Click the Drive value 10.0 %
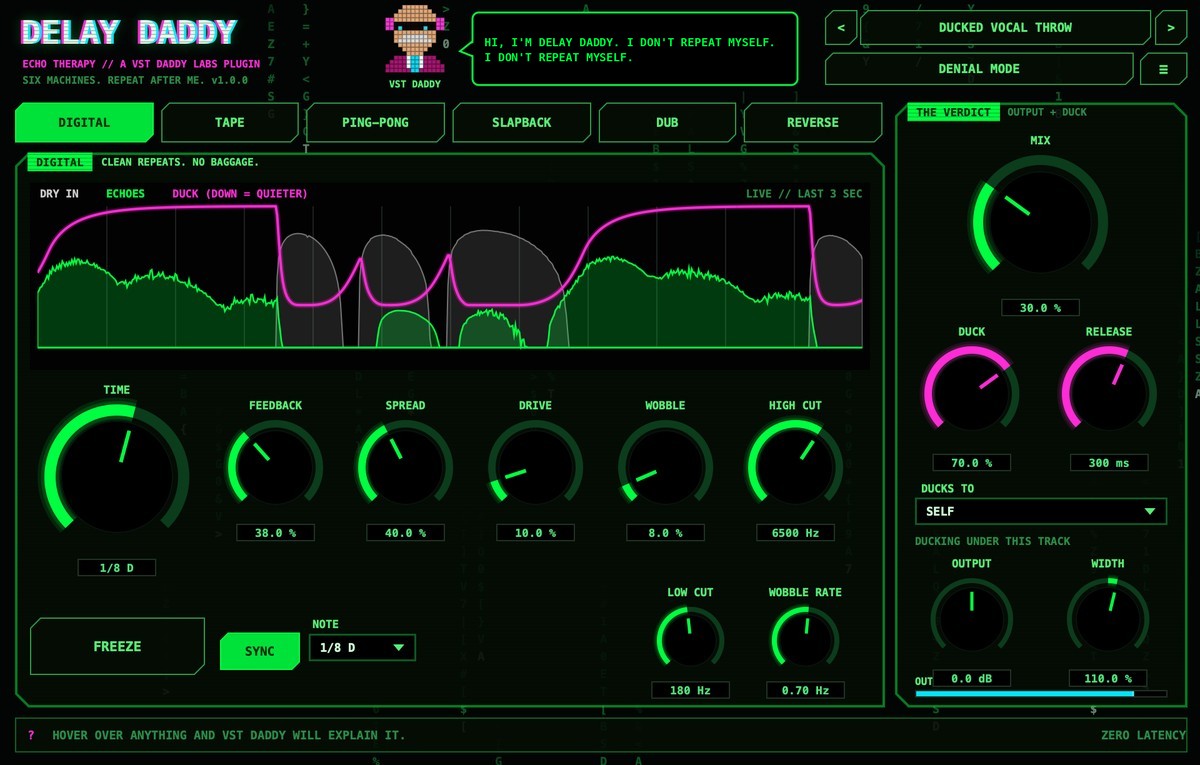The image size is (1200, 765). 535,533
